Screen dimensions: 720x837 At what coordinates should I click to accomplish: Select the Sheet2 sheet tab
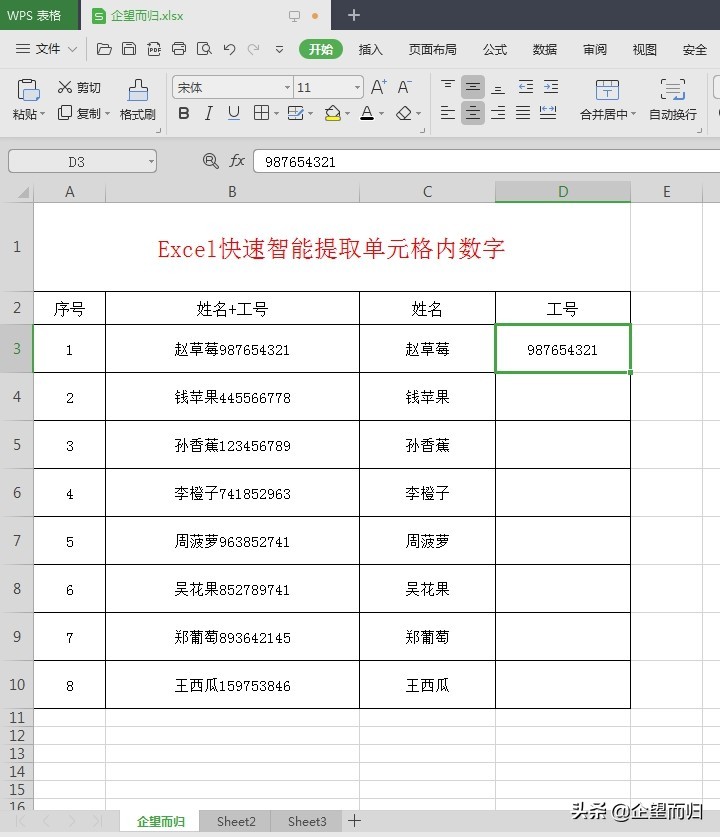(x=236, y=822)
